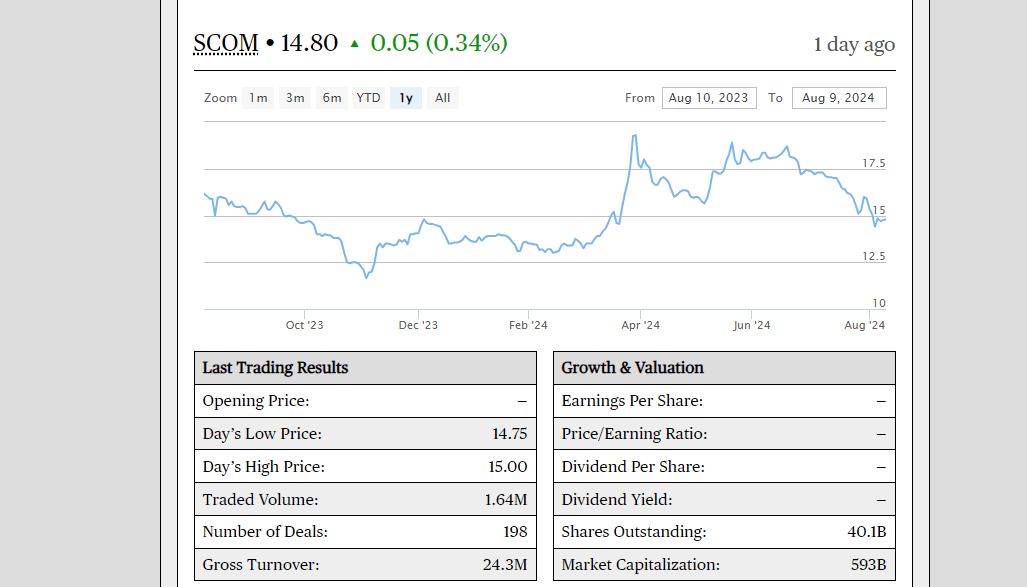This screenshot has width=1027, height=587.
Task: Select the All zoom range
Action: pos(441,97)
